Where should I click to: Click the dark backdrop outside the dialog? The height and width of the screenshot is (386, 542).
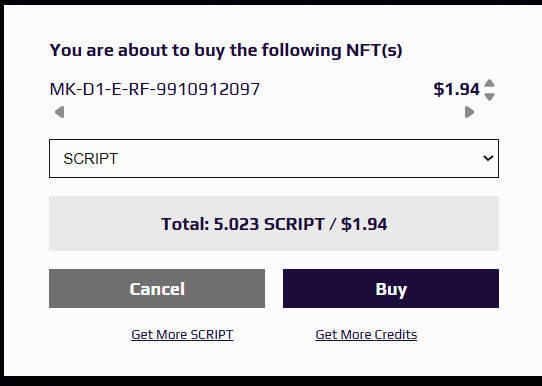click(271, 381)
